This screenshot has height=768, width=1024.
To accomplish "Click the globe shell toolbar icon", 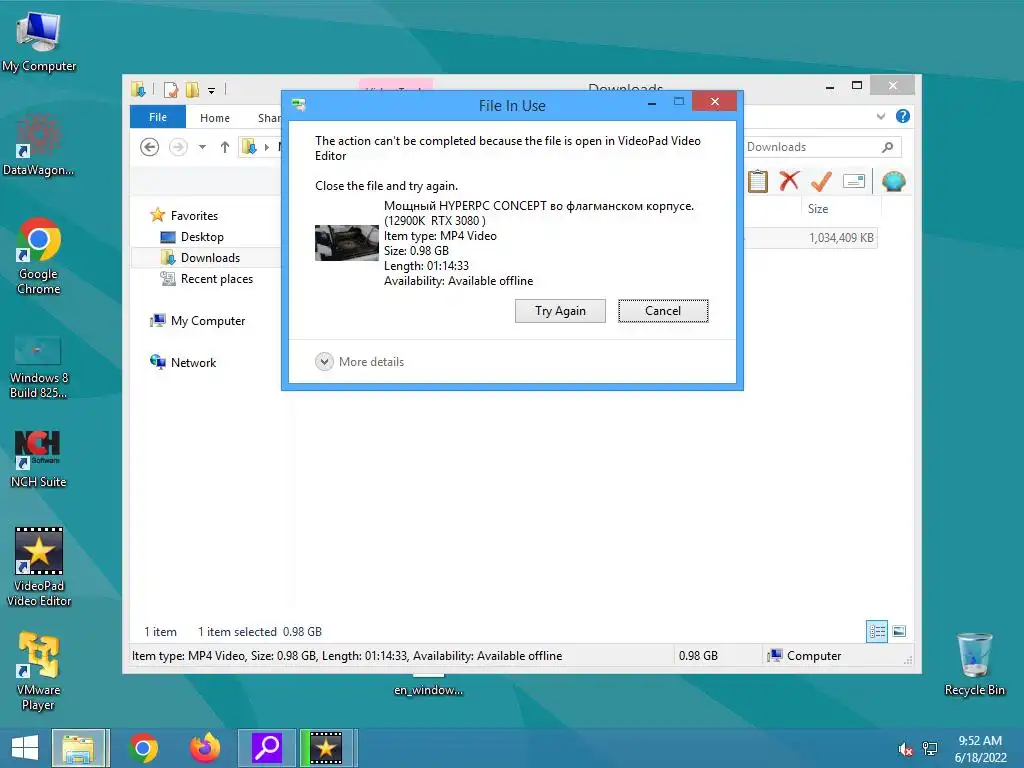I will [x=893, y=181].
